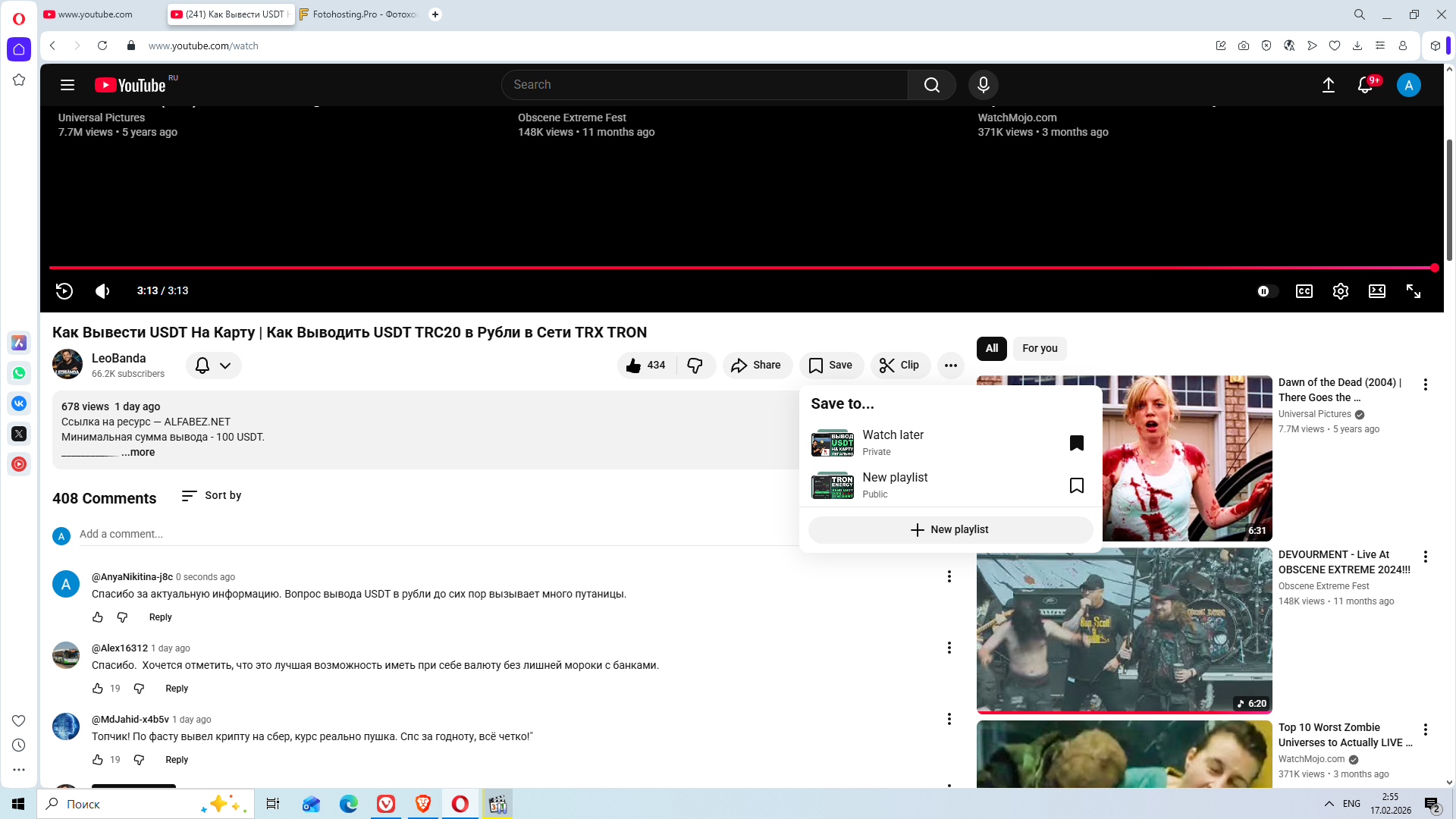The height and width of the screenshot is (819, 1456).
Task: Open the hamburger guide menu
Action: click(67, 85)
